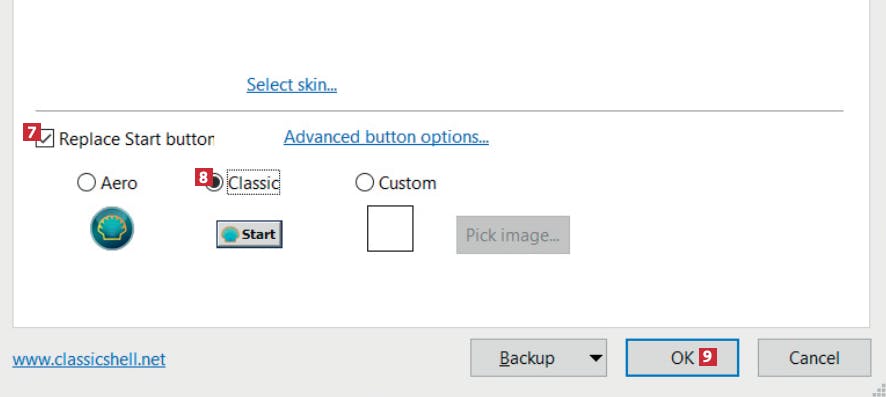Expand the Backup dropdown arrow
Image resolution: width=886 pixels, height=397 pixels.
595,358
